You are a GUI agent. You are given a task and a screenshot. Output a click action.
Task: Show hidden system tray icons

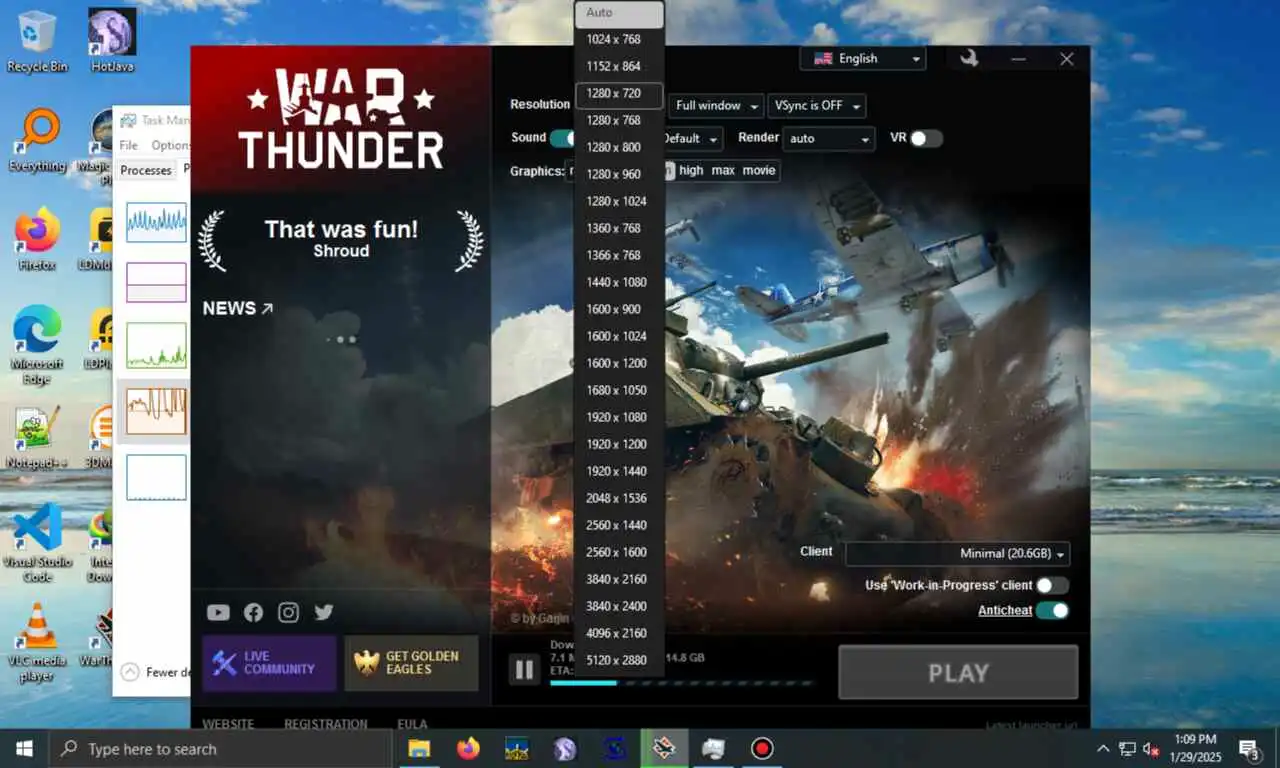pos(1103,748)
